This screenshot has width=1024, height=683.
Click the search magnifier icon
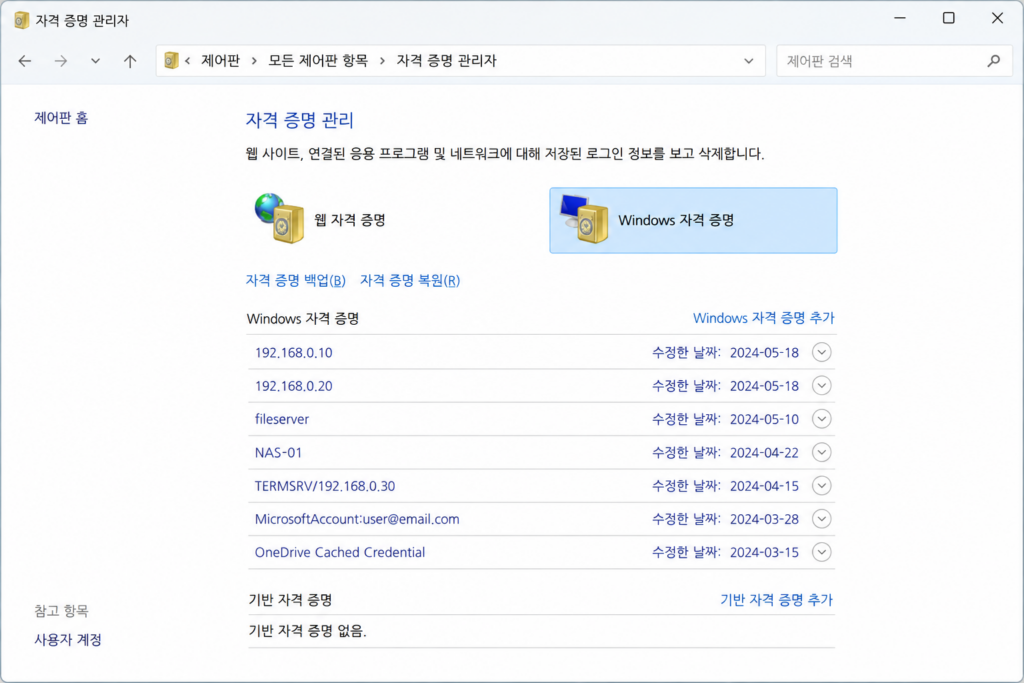point(994,61)
